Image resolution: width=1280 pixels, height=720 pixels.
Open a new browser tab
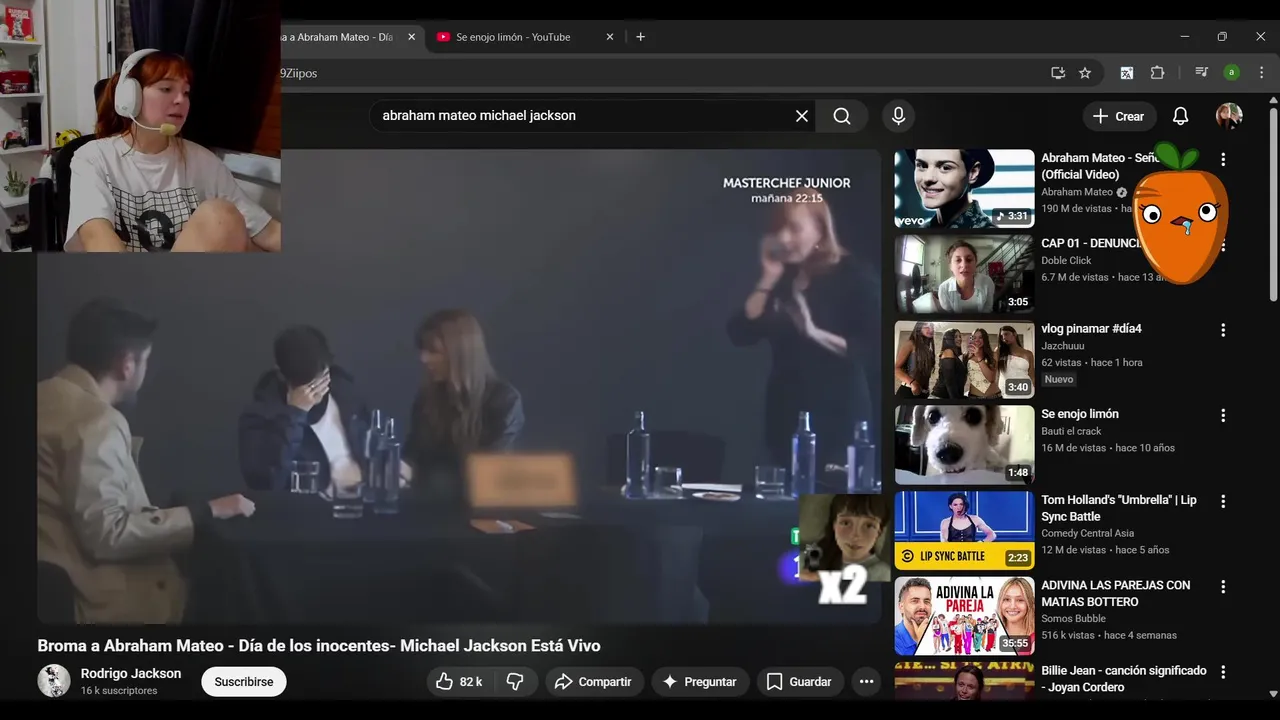click(641, 37)
